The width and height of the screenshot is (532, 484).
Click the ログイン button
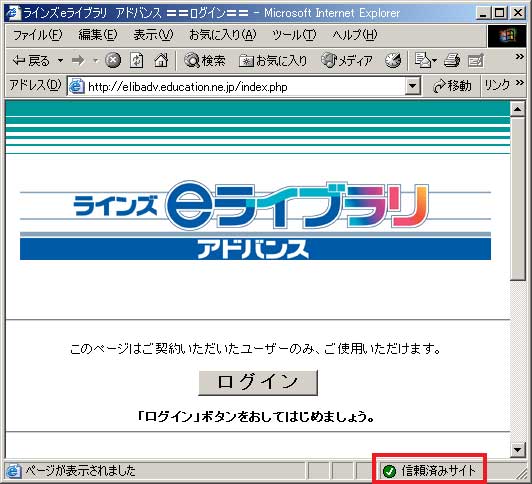click(x=258, y=383)
